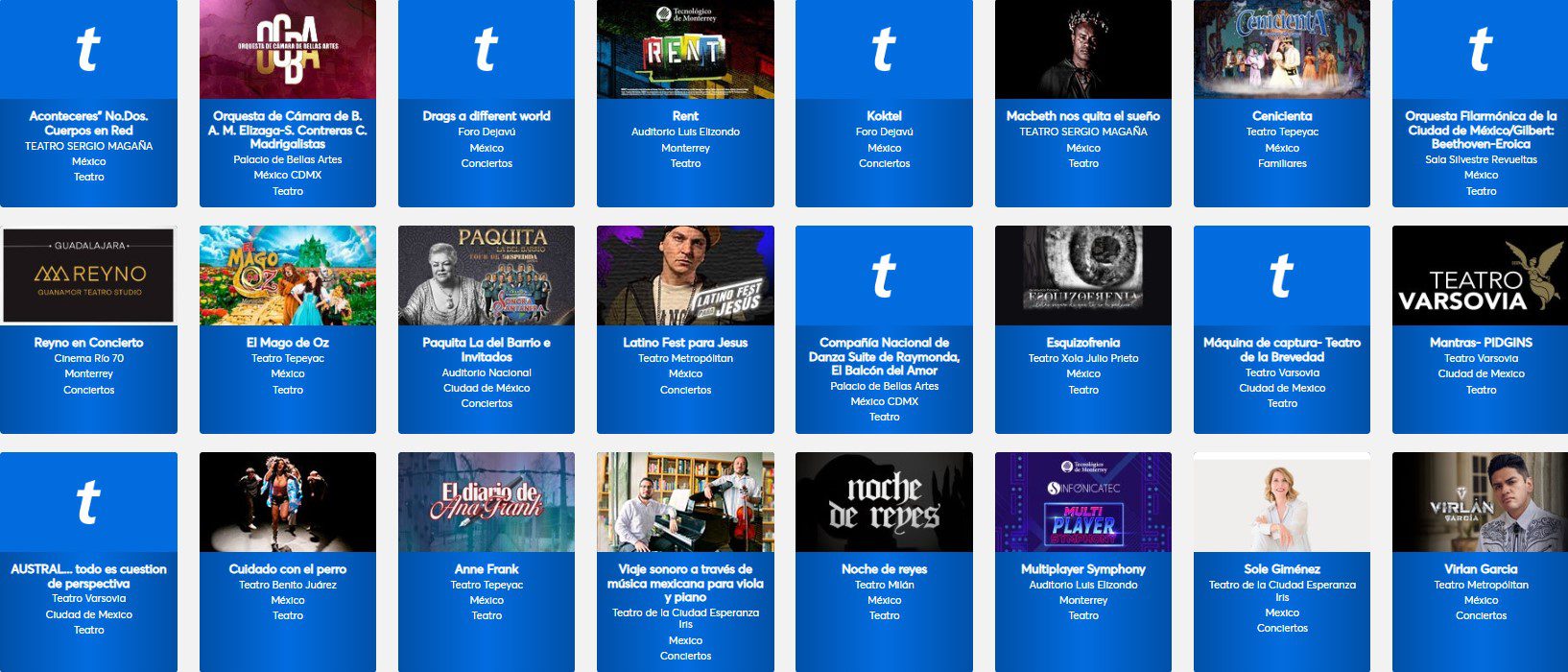Open the Latino Fest para Jesus title
This screenshot has height=672, width=1568.
coord(685,343)
